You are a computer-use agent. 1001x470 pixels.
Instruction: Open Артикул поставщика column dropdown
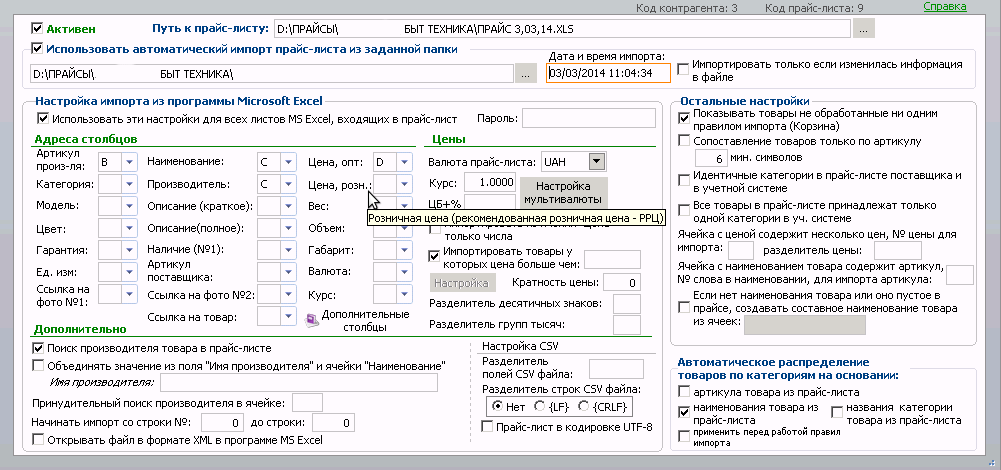coord(289,271)
